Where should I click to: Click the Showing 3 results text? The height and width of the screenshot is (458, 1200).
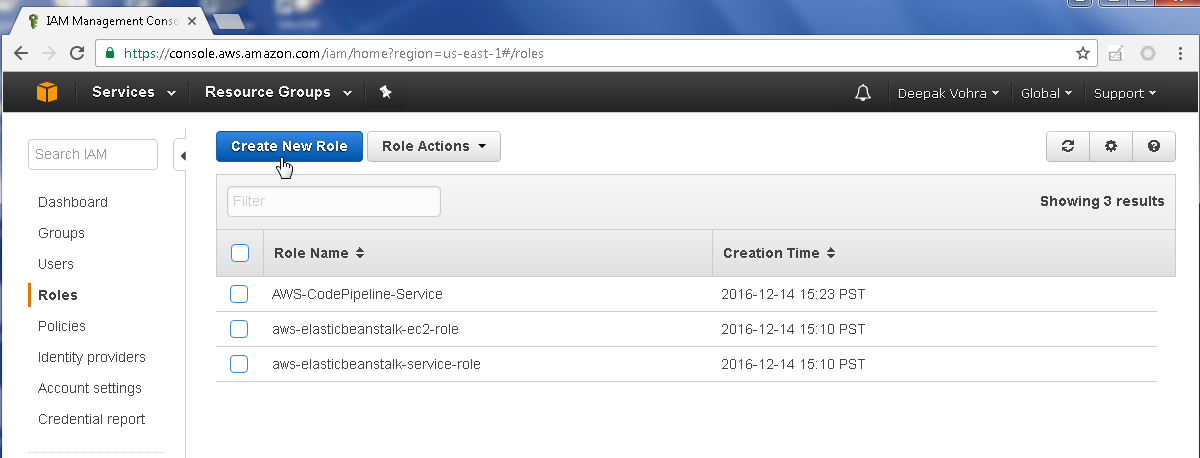click(1102, 201)
